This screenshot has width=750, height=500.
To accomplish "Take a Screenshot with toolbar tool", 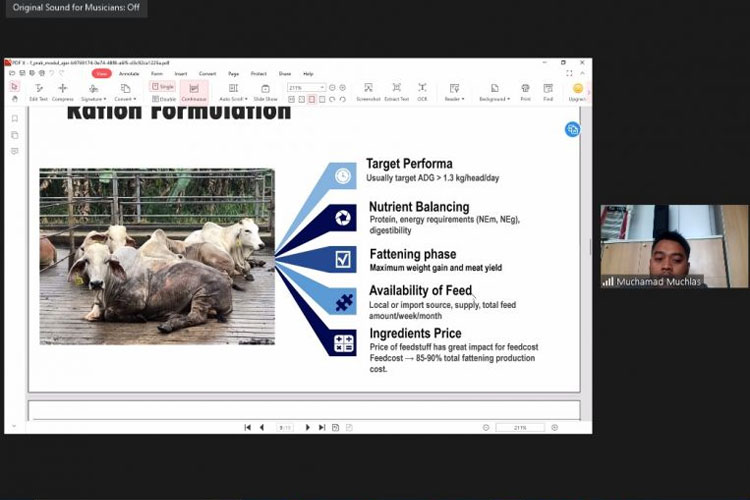I will [368, 92].
